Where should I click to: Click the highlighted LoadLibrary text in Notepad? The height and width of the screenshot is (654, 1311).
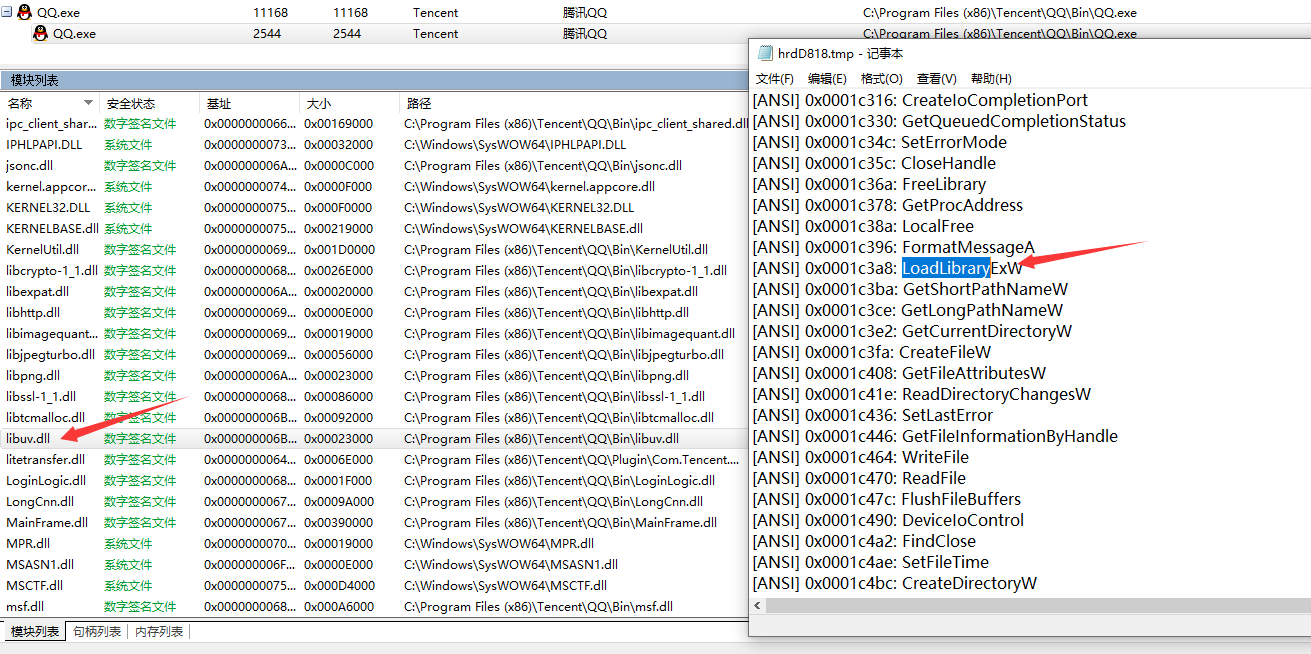pos(946,268)
